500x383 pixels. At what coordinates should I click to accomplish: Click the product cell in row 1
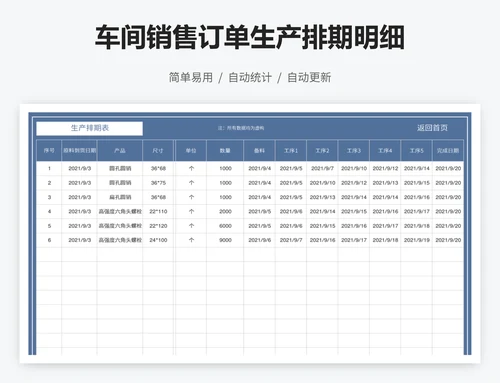[120, 168]
